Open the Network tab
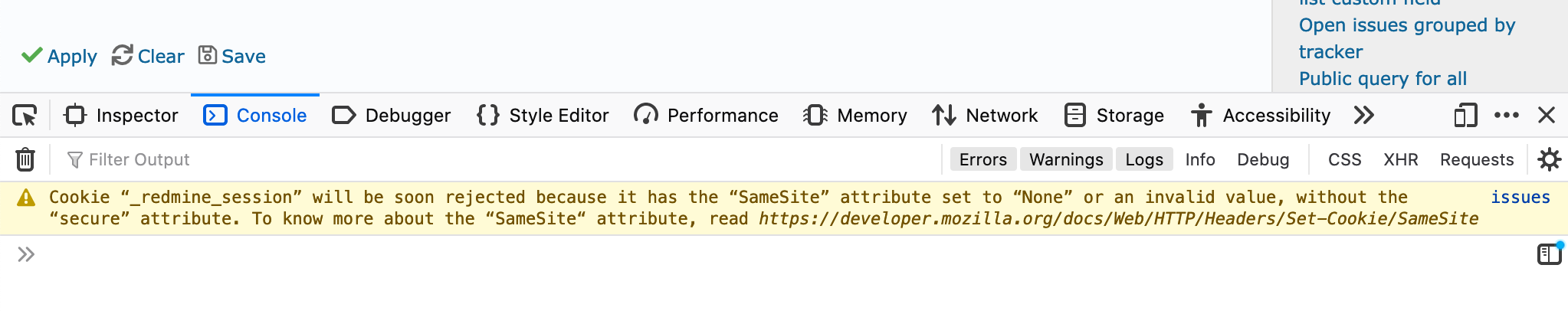 pos(985,116)
